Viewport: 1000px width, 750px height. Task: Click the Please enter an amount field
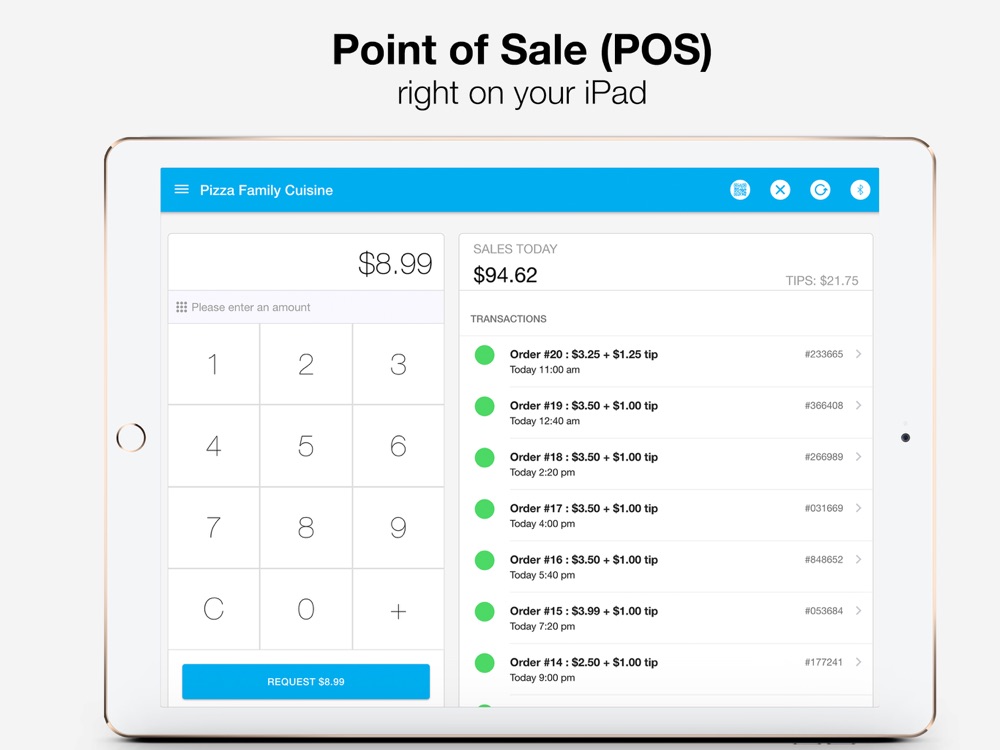306,307
